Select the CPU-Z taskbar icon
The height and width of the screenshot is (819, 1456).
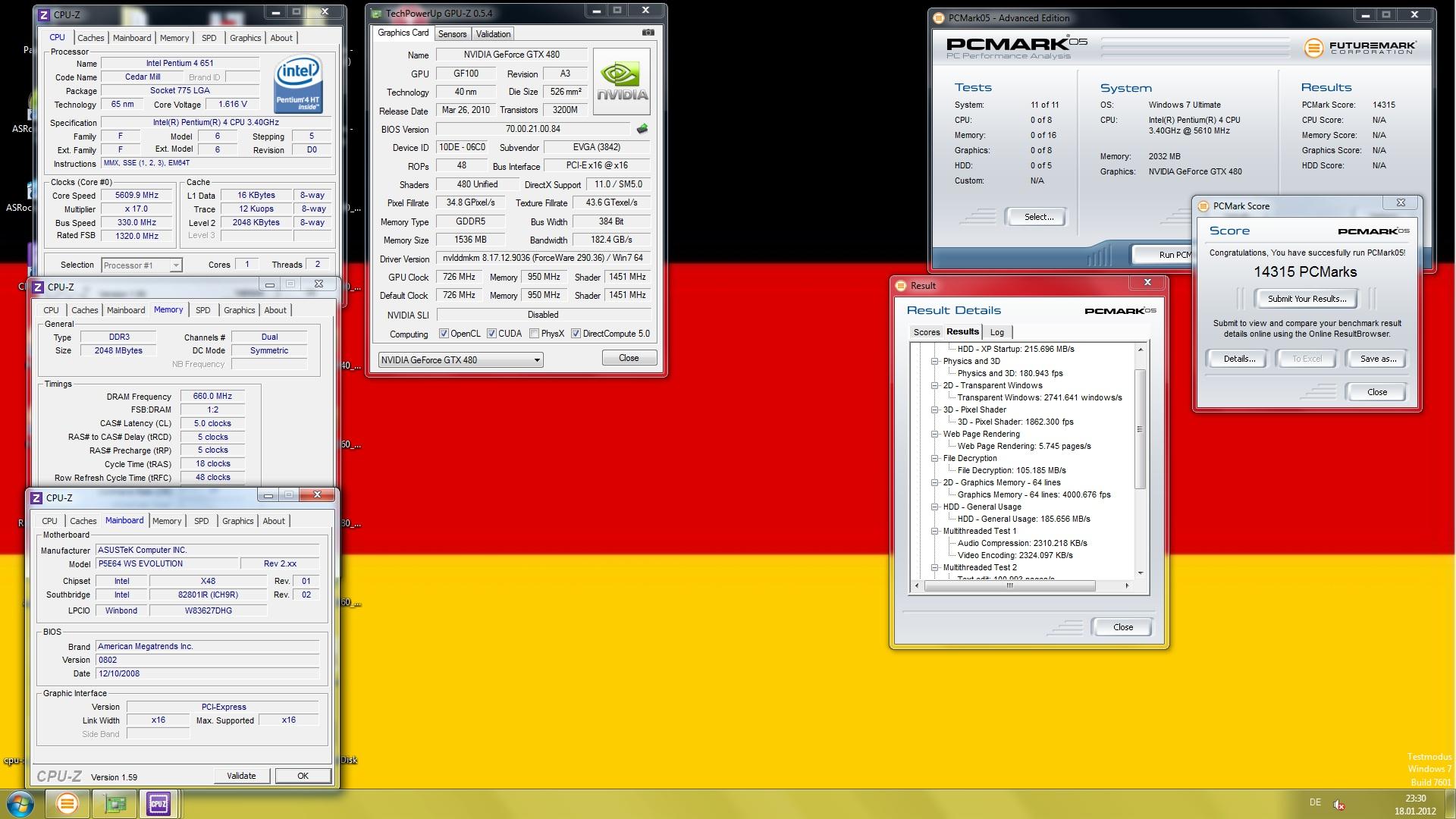[158, 804]
